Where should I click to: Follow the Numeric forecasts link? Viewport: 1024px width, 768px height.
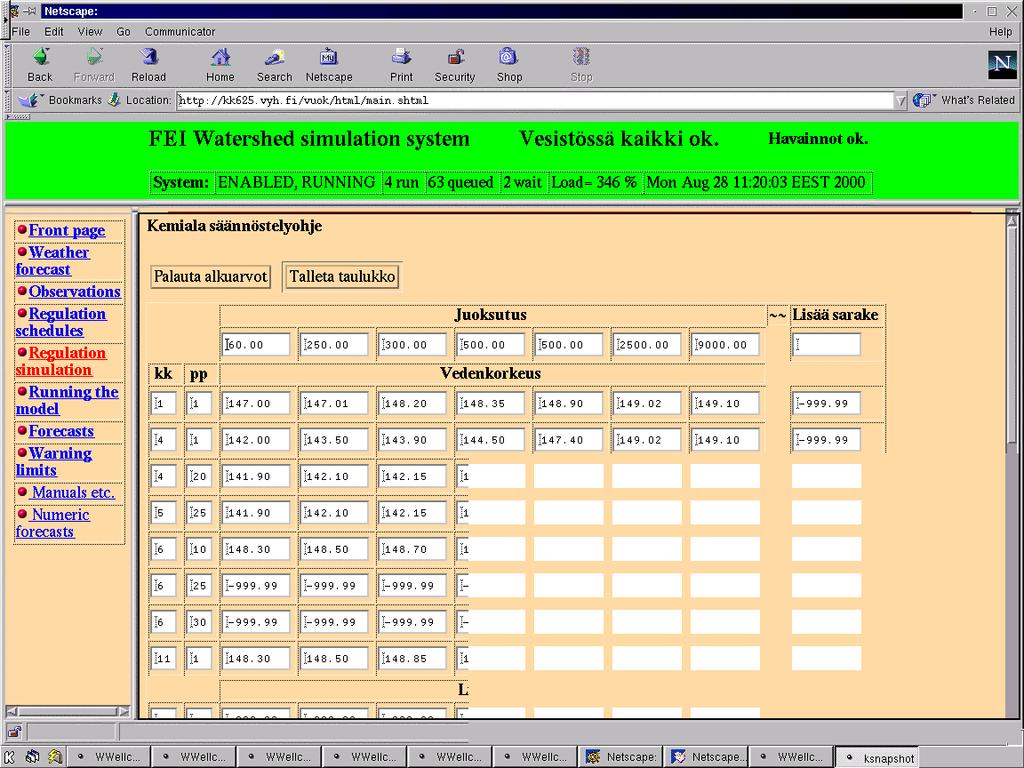[52, 523]
